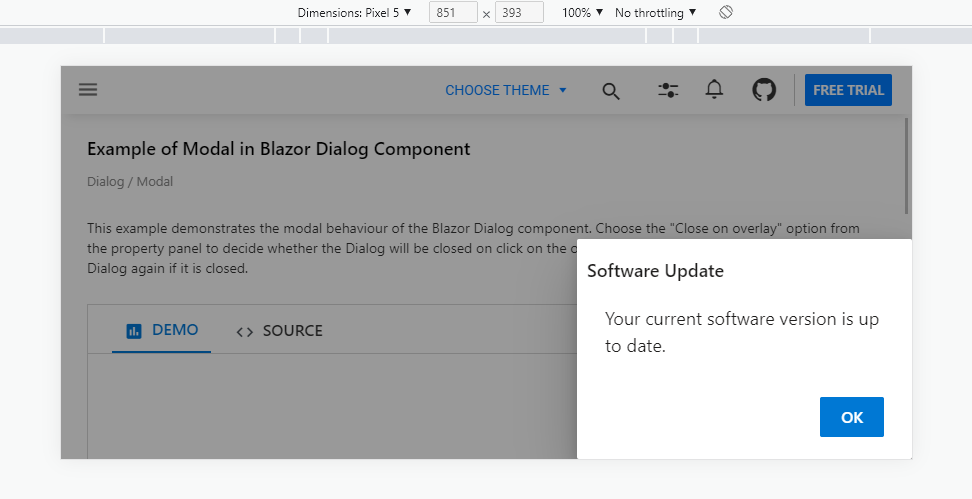Click the 'Your current software version' message
Screen dimensions: 972x499
point(742,332)
